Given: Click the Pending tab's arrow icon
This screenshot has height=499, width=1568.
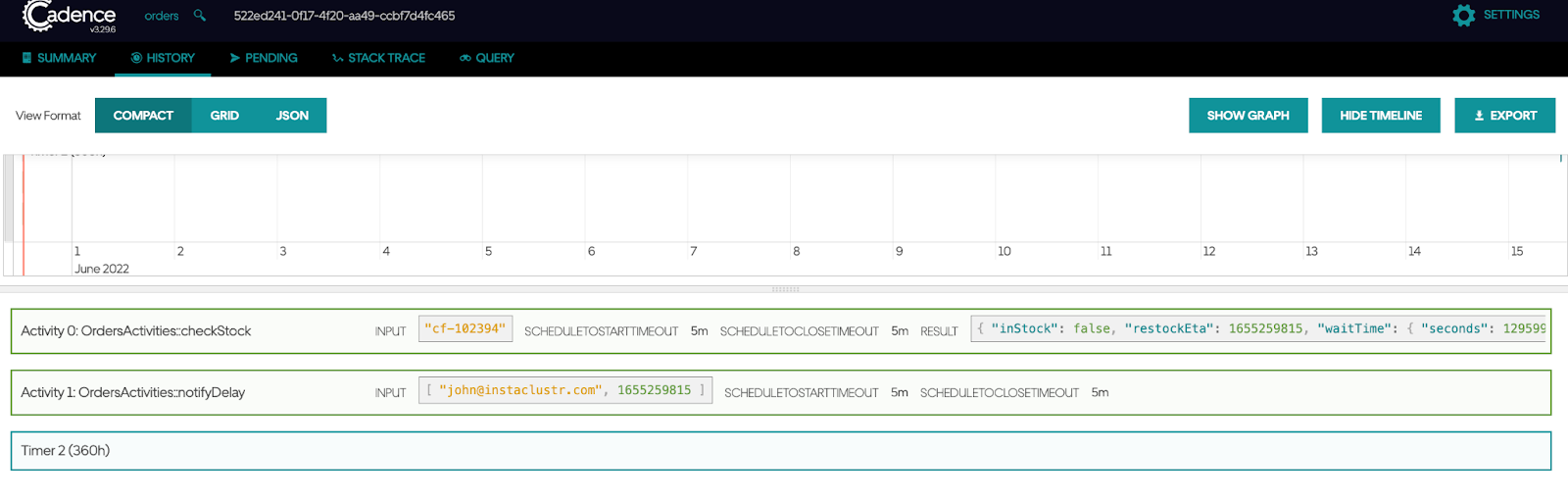Looking at the screenshot, I should (234, 58).
